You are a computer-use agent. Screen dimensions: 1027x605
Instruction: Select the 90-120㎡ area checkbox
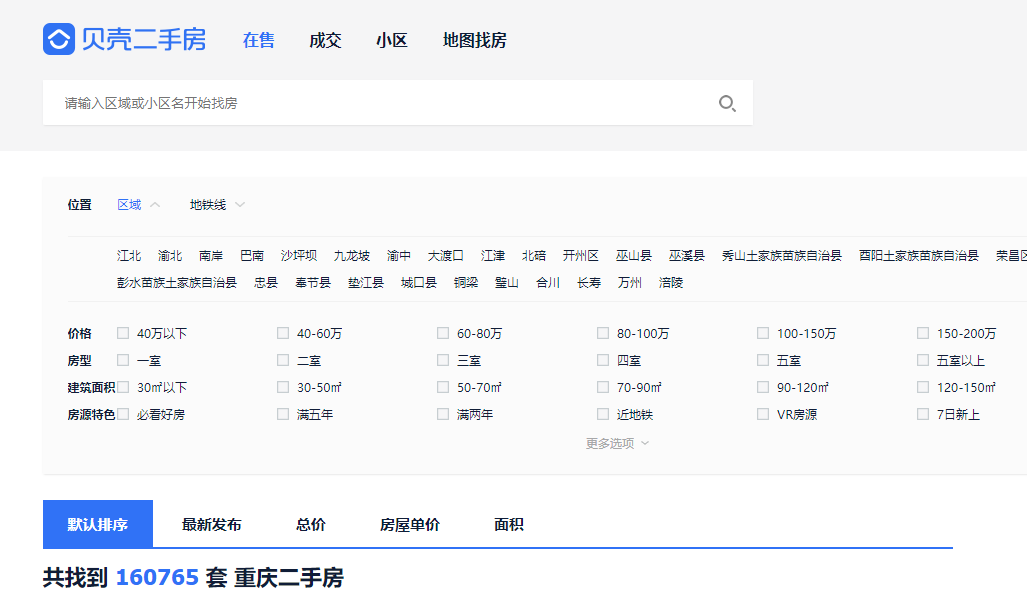[x=763, y=387]
